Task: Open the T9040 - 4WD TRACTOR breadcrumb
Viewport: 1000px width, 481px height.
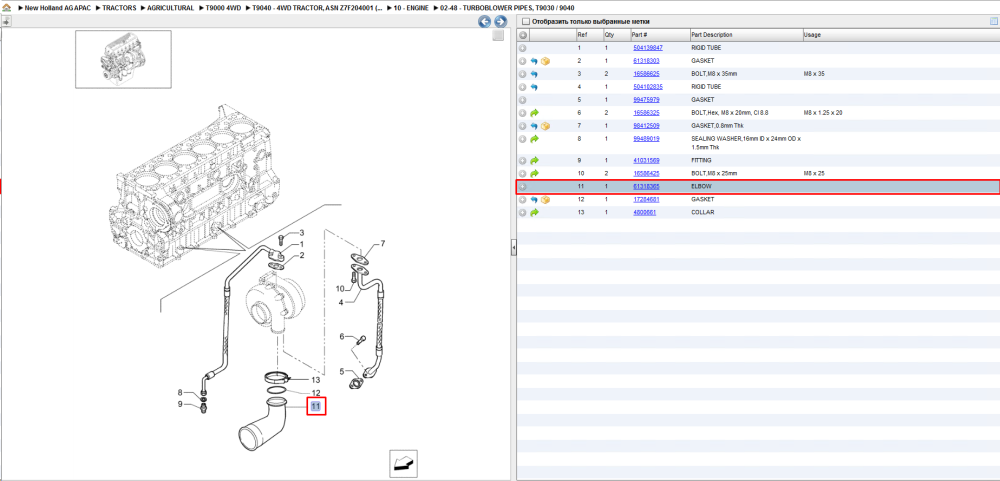Action: pyautogui.click(x=317, y=8)
